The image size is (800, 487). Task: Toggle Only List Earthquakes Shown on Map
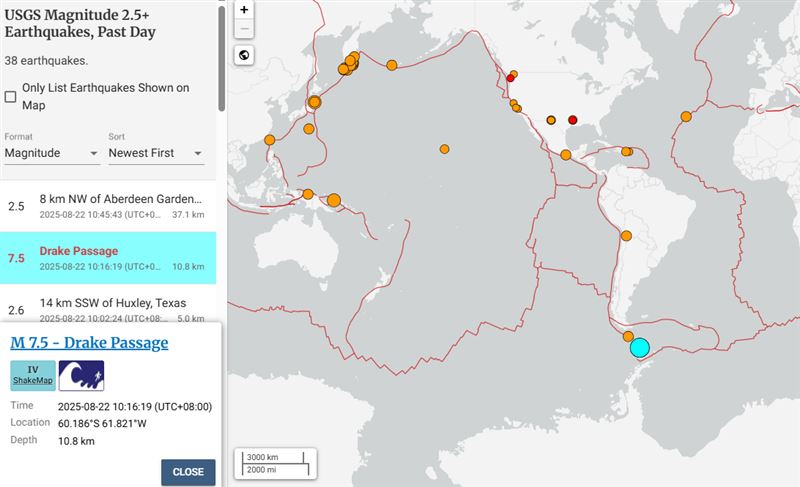pos(10,96)
